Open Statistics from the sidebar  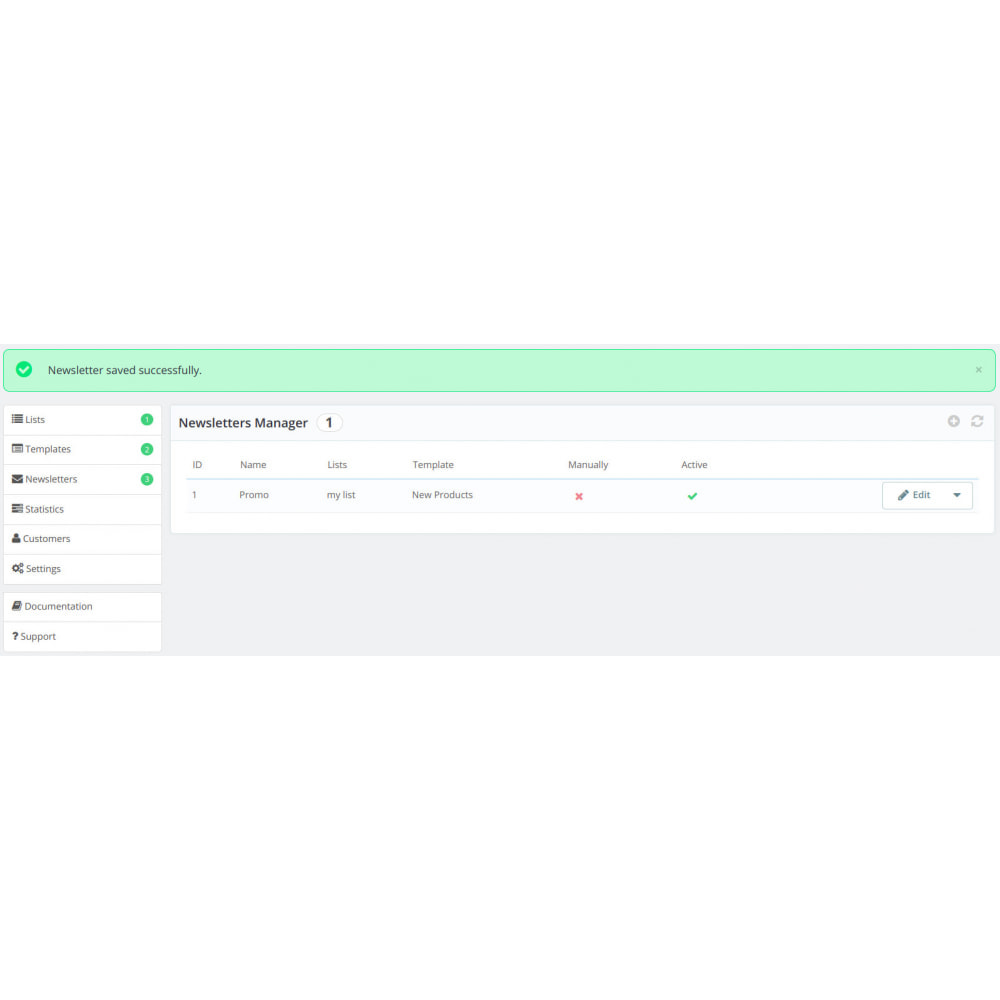44,509
